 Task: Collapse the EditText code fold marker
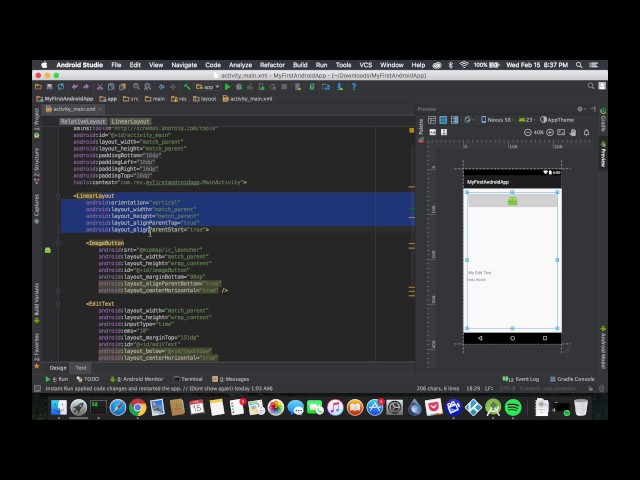58,304
